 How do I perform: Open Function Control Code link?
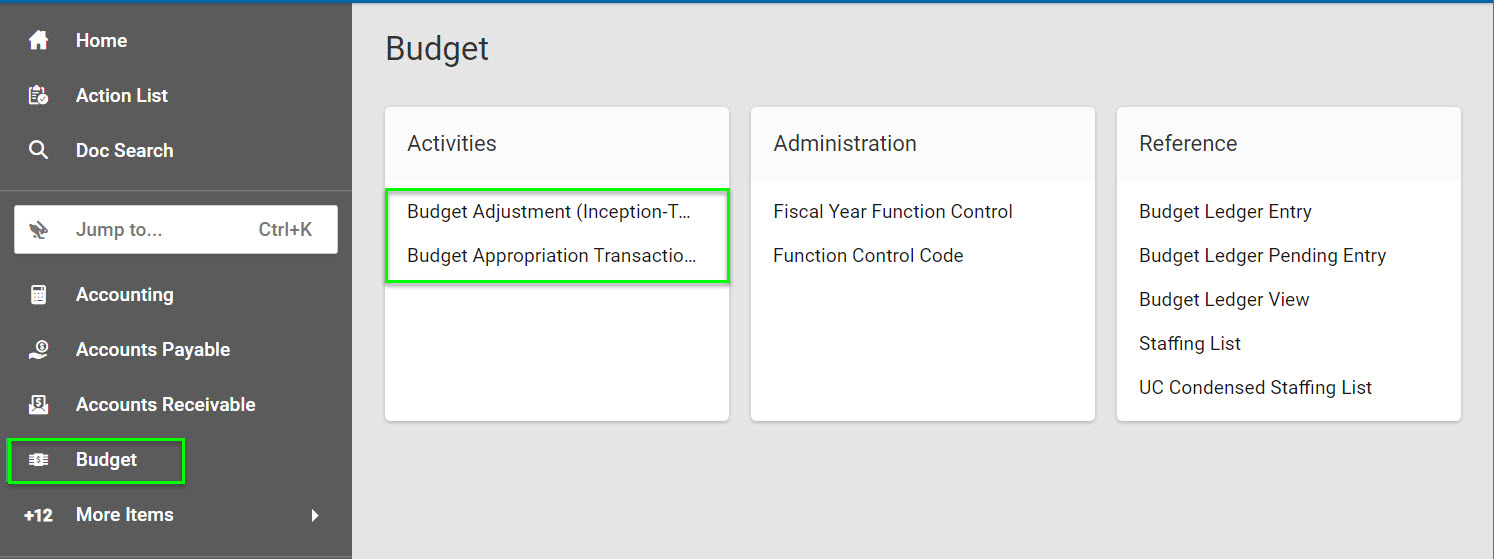tap(868, 256)
